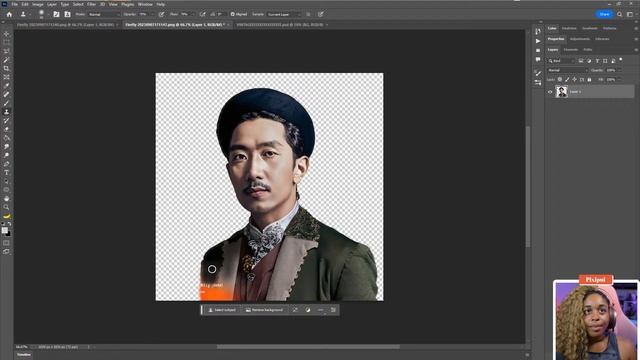The width and height of the screenshot is (640, 360).
Task: Click the foreground color swatch
Action: pos(4,231)
